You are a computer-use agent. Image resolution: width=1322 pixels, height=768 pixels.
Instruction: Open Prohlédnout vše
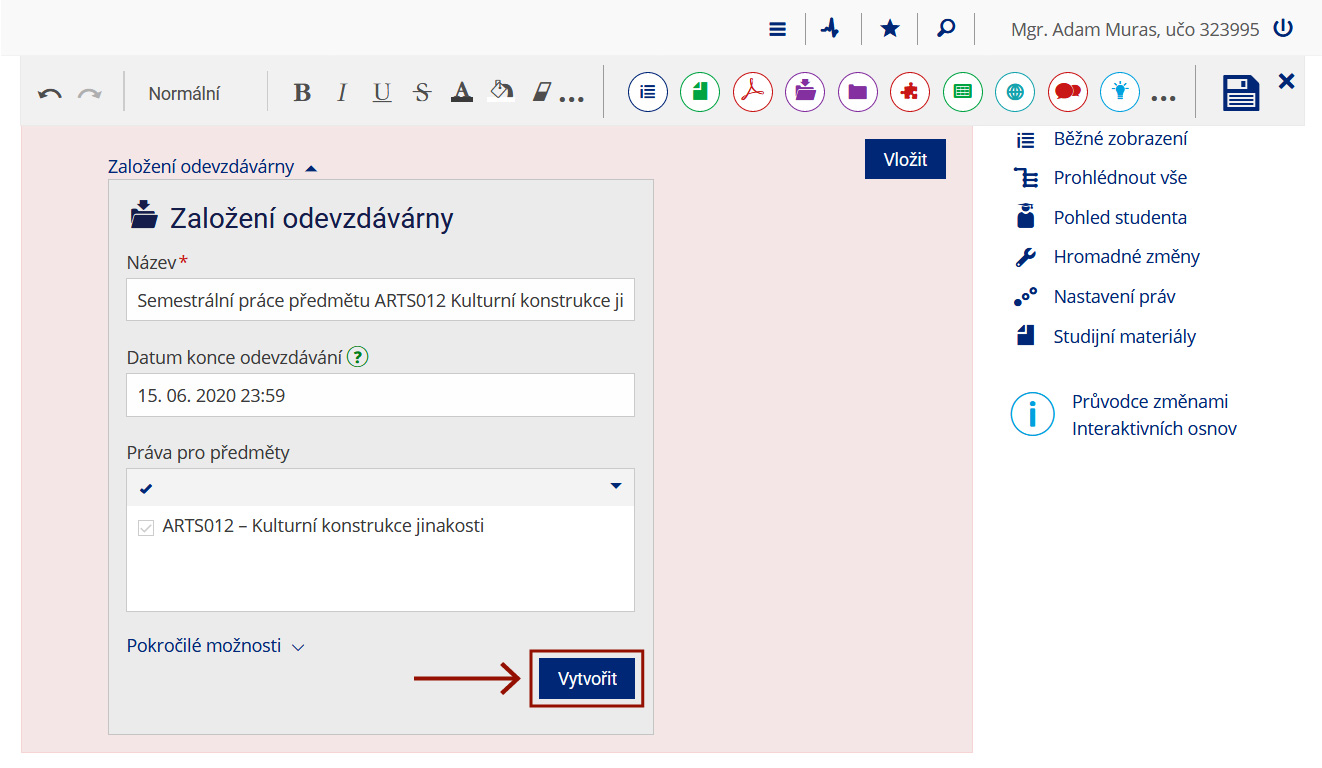(1120, 178)
